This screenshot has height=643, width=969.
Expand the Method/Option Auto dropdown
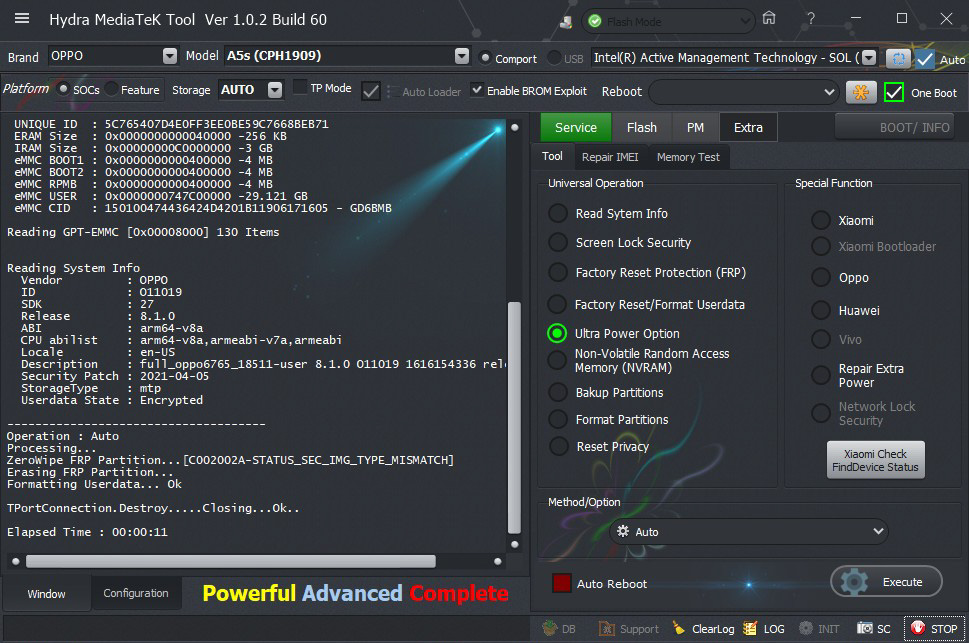tap(878, 531)
